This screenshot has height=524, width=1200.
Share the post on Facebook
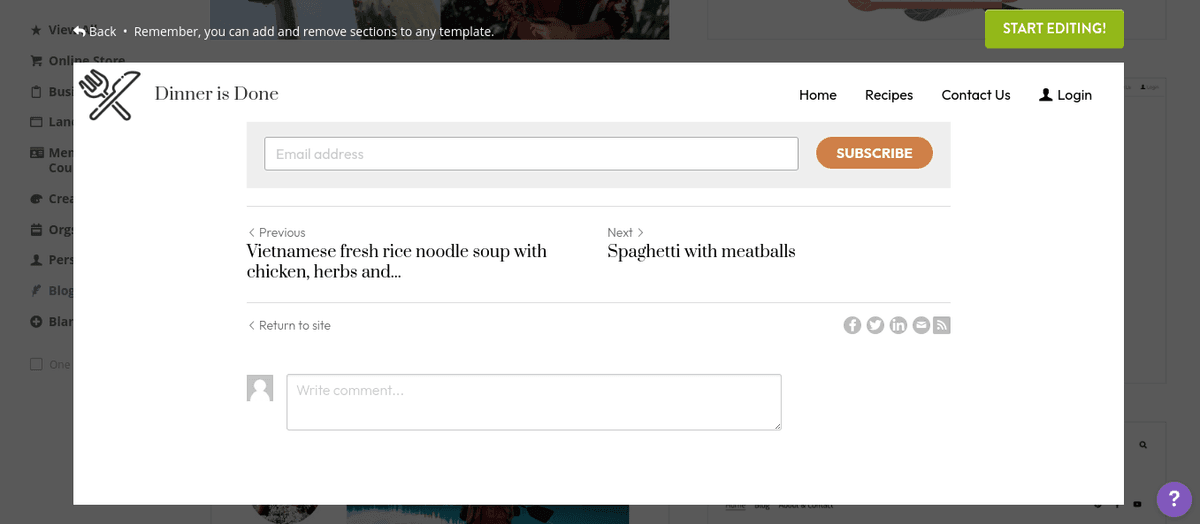tap(852, 325)
